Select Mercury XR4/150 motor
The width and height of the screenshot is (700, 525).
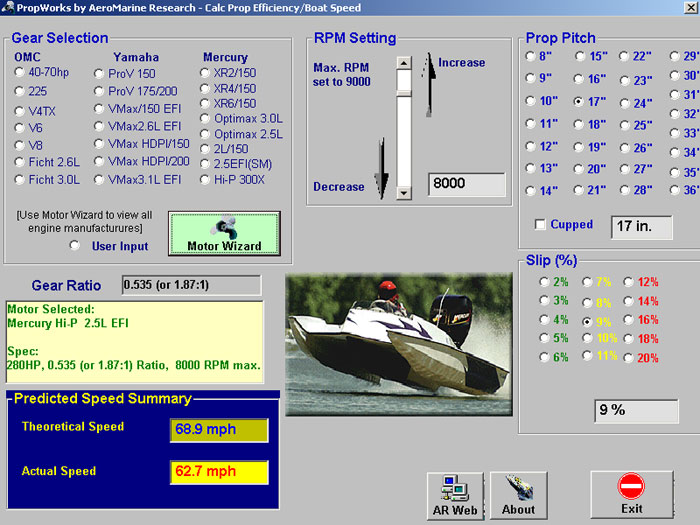(x=204, y=88)
